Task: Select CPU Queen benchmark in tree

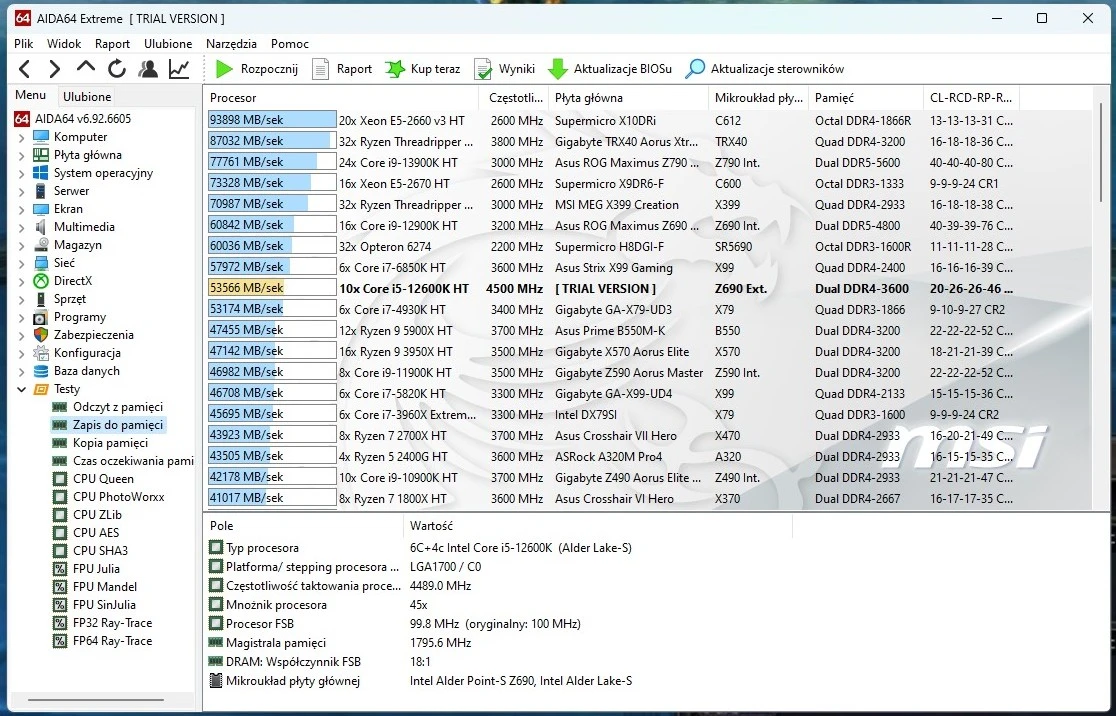Action: (x=103, y=479)
